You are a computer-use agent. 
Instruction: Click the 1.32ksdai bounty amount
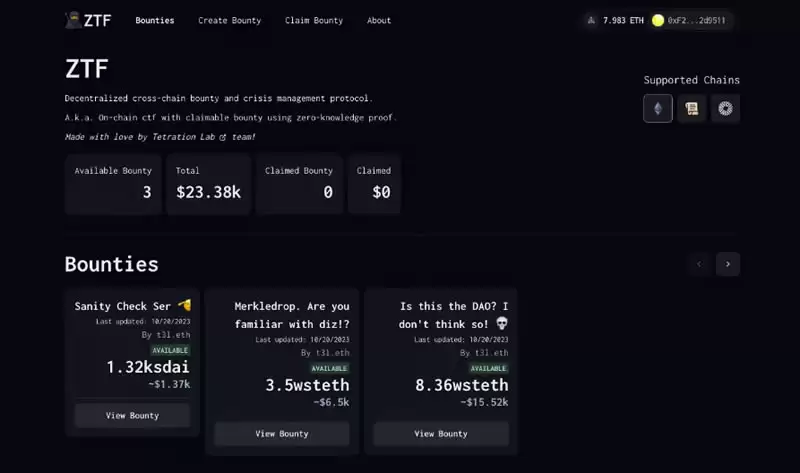click(148, 366)
